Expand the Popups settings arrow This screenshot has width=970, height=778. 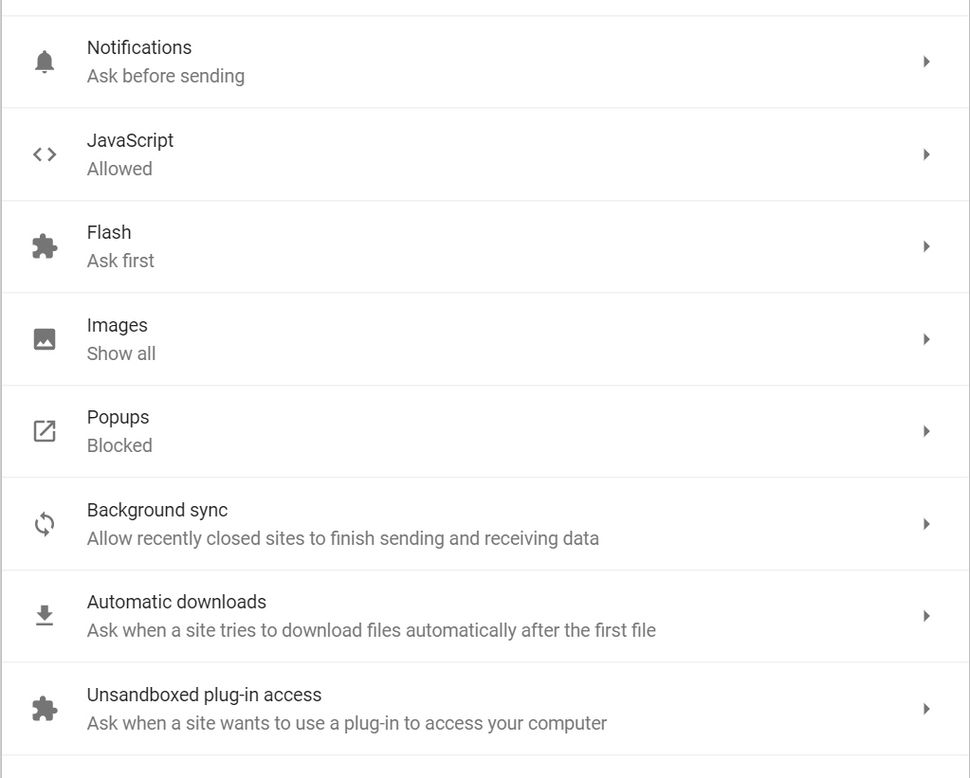click(925, 431)
